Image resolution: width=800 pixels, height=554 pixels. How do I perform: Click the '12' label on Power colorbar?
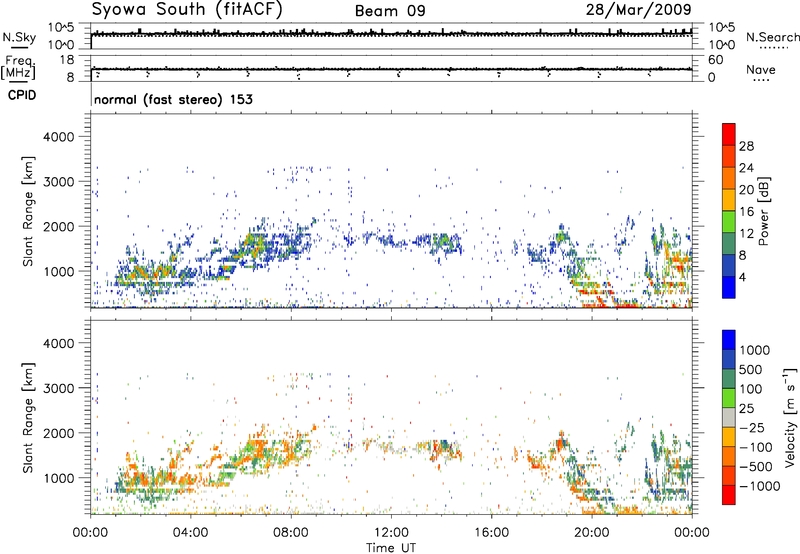746,234
